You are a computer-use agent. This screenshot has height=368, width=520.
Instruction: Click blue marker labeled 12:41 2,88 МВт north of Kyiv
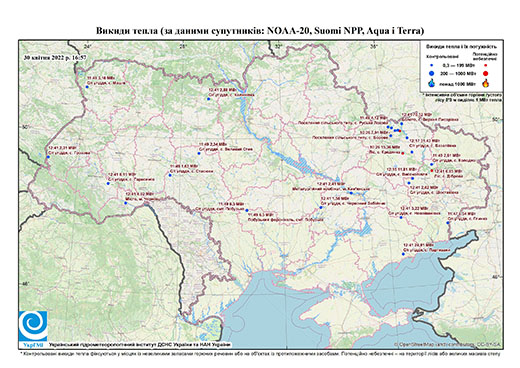click(209, 99)
